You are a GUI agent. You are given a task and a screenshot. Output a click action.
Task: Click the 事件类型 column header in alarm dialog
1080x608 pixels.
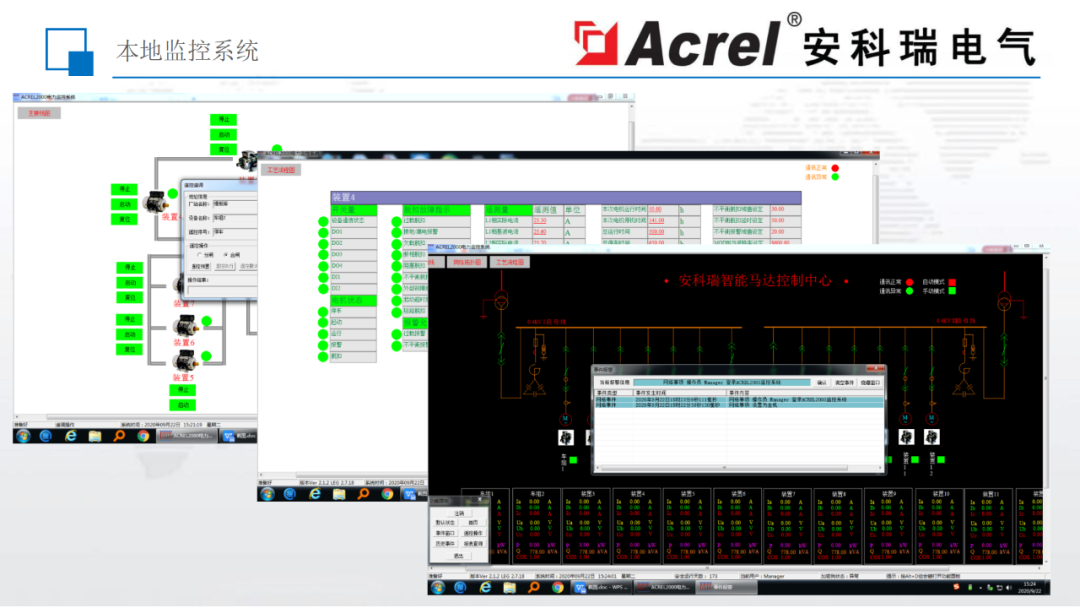pyautogui.click(x=613, y=392)
